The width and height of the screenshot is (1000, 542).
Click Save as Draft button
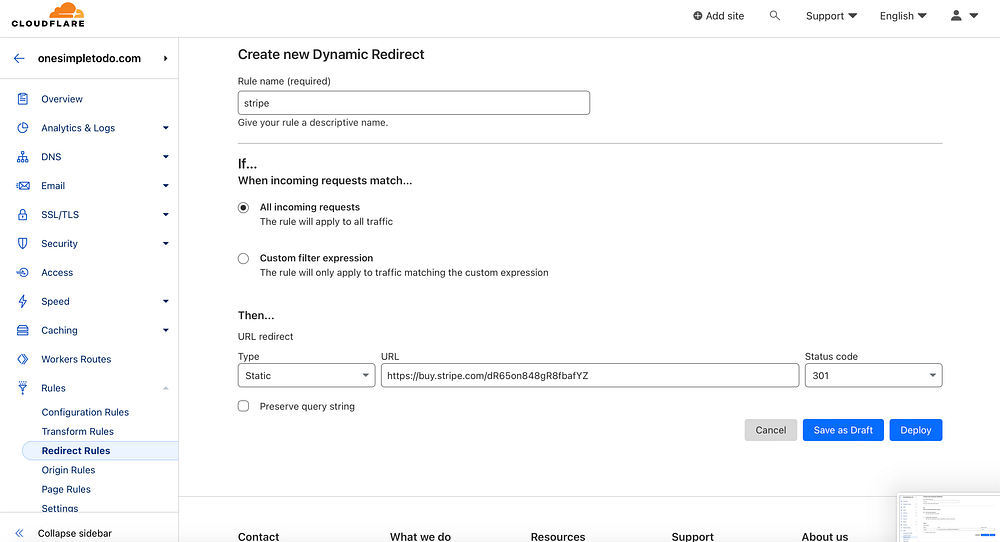tap(843, 430)
